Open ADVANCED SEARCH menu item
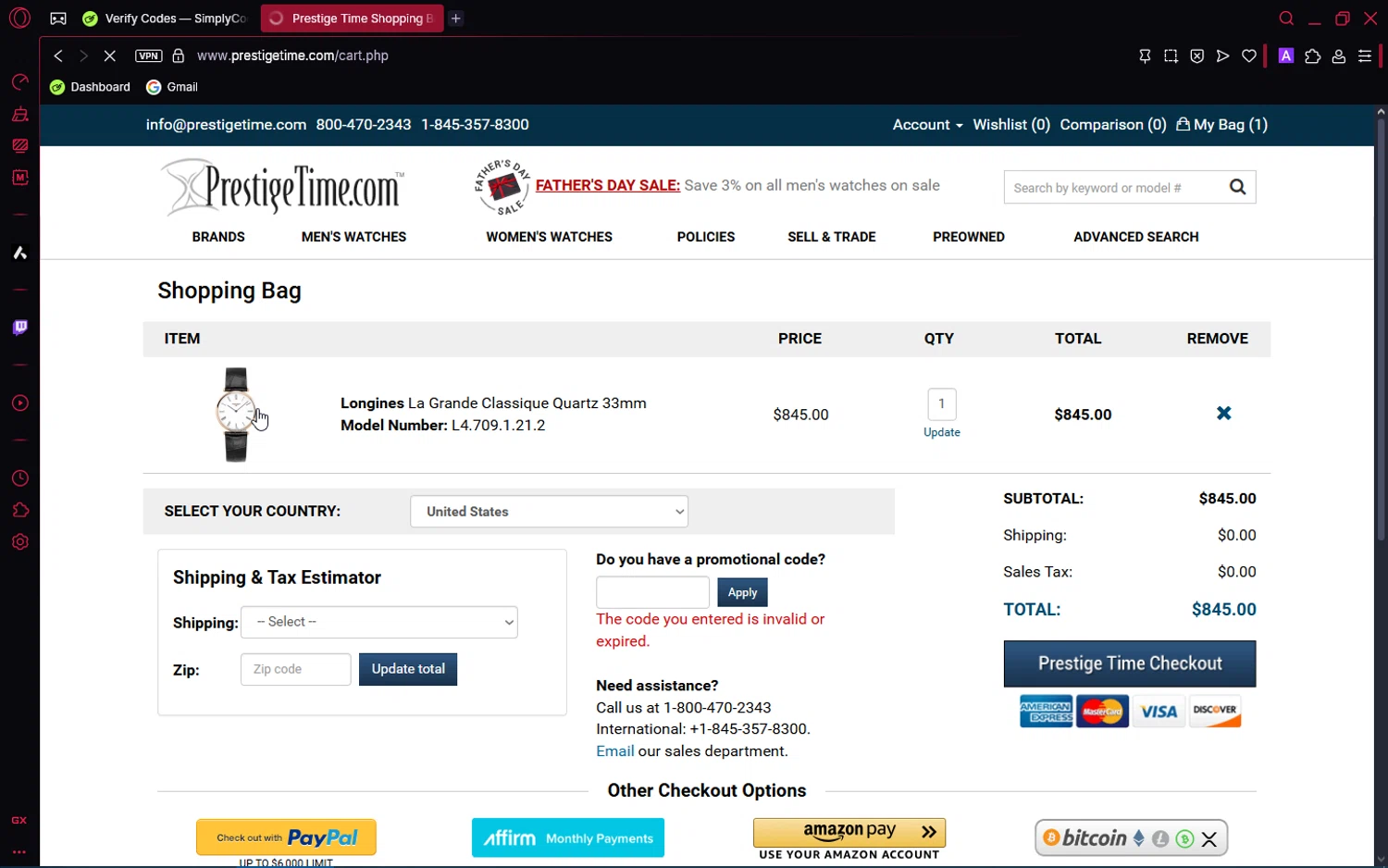This screenshot has height=868, width=1388. pos(1136,237)
